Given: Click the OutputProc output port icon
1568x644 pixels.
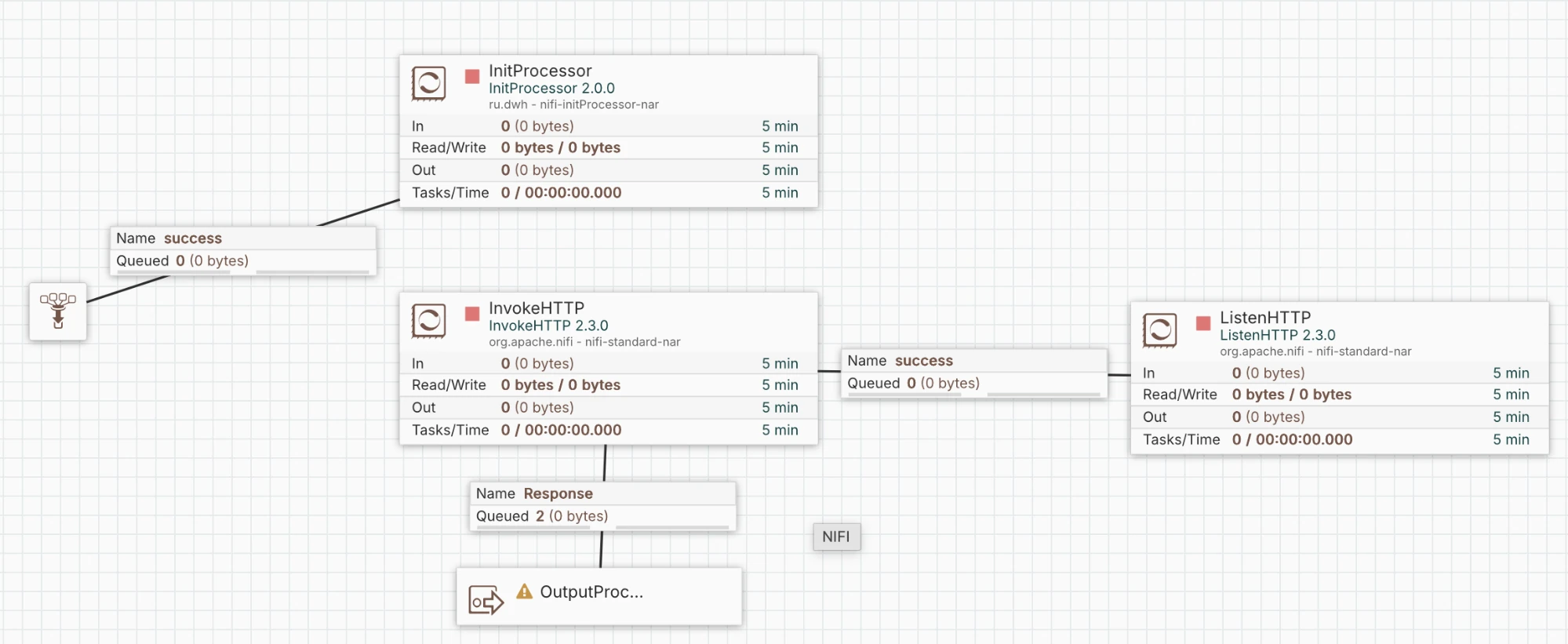Looking at the screenshot, I should 486,601.
